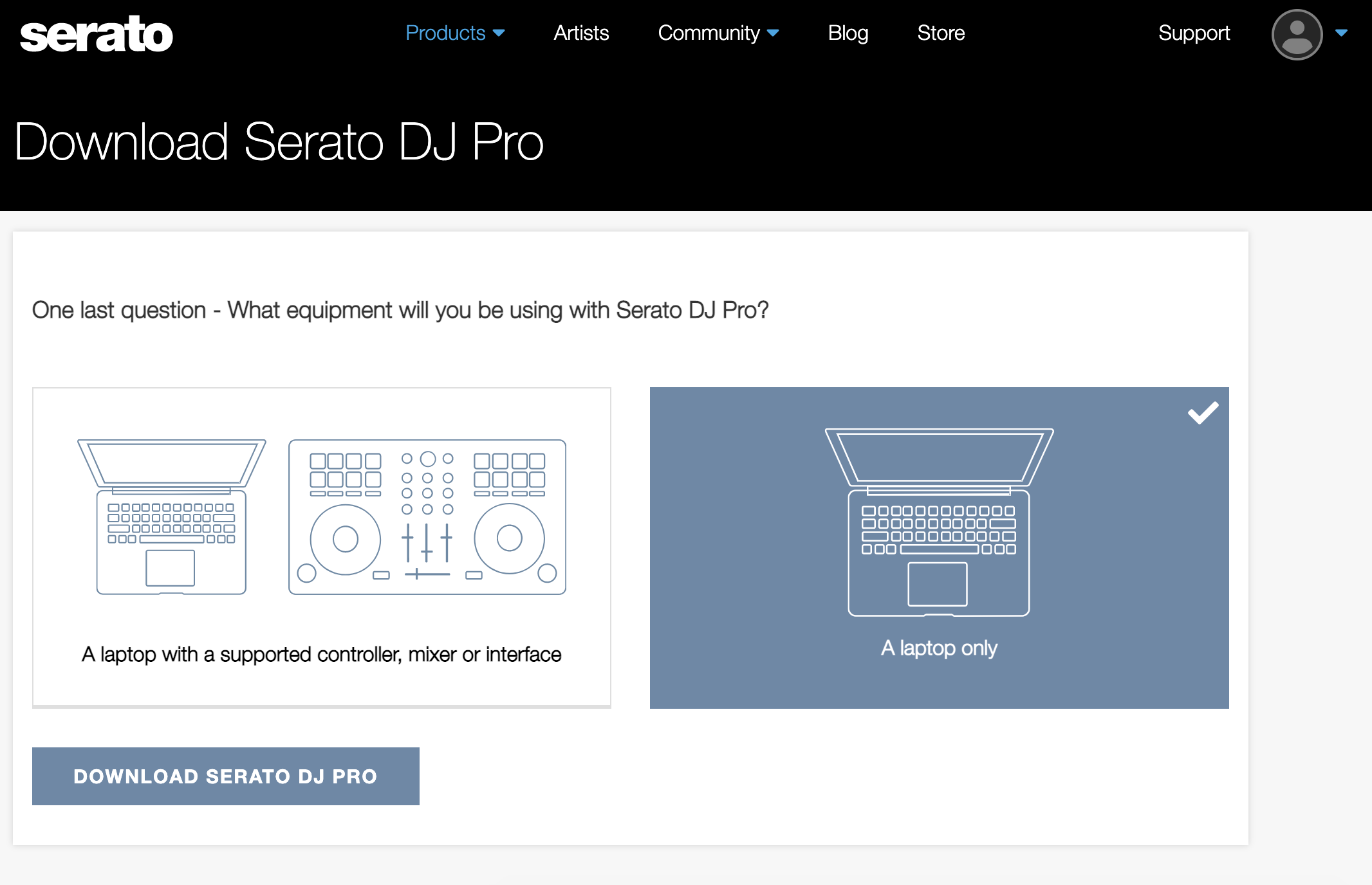Click the laptop illustration beside the controller
Screen dimensions: 1372x885
(x=171, y=517)
